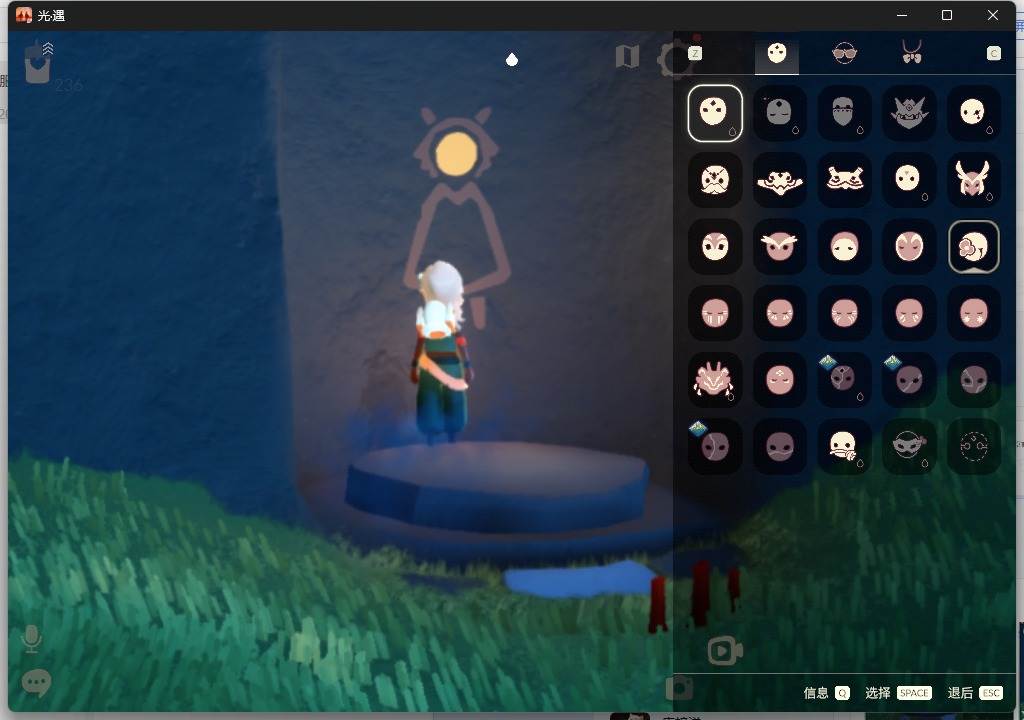The width and height of the screenshot is (1024, 720).
Task: Click the white flame indicator at top center
Action: tap(512, 60)
